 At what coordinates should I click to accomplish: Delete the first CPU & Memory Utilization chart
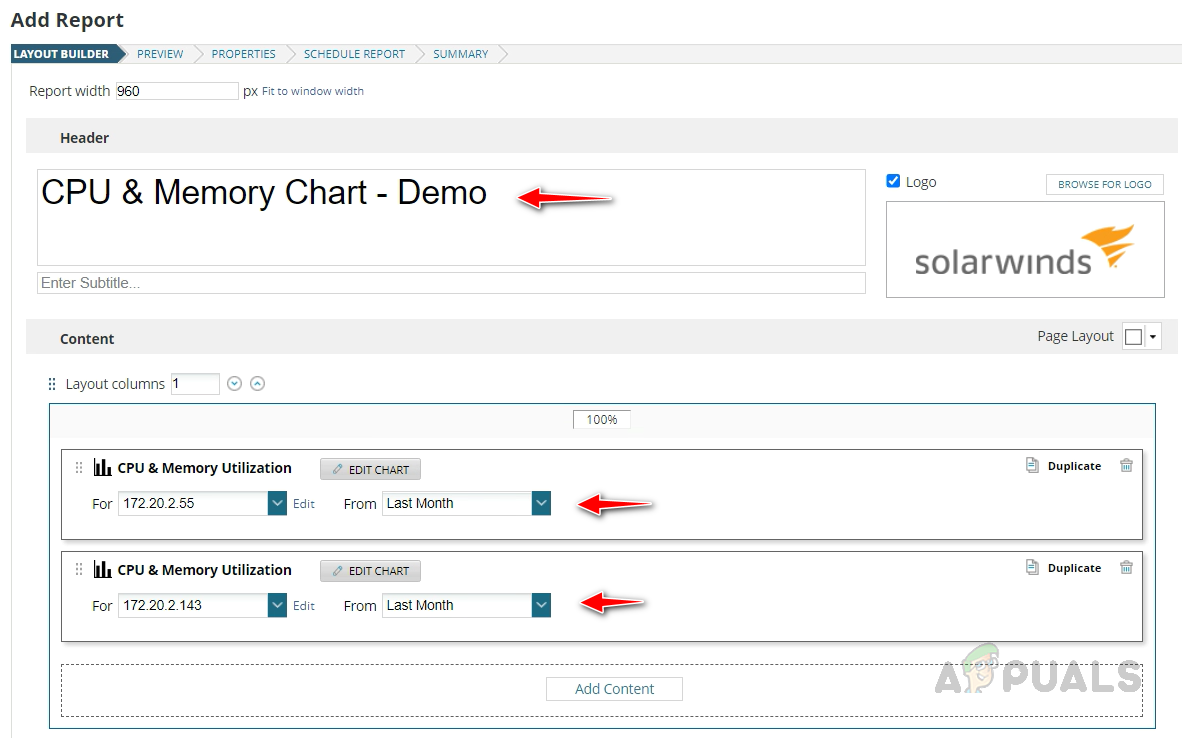coord(1126,466)
